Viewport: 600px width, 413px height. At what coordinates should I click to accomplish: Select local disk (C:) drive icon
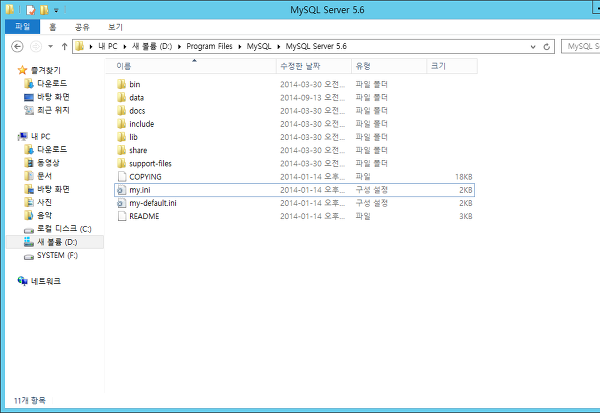[x=29, y=230]
